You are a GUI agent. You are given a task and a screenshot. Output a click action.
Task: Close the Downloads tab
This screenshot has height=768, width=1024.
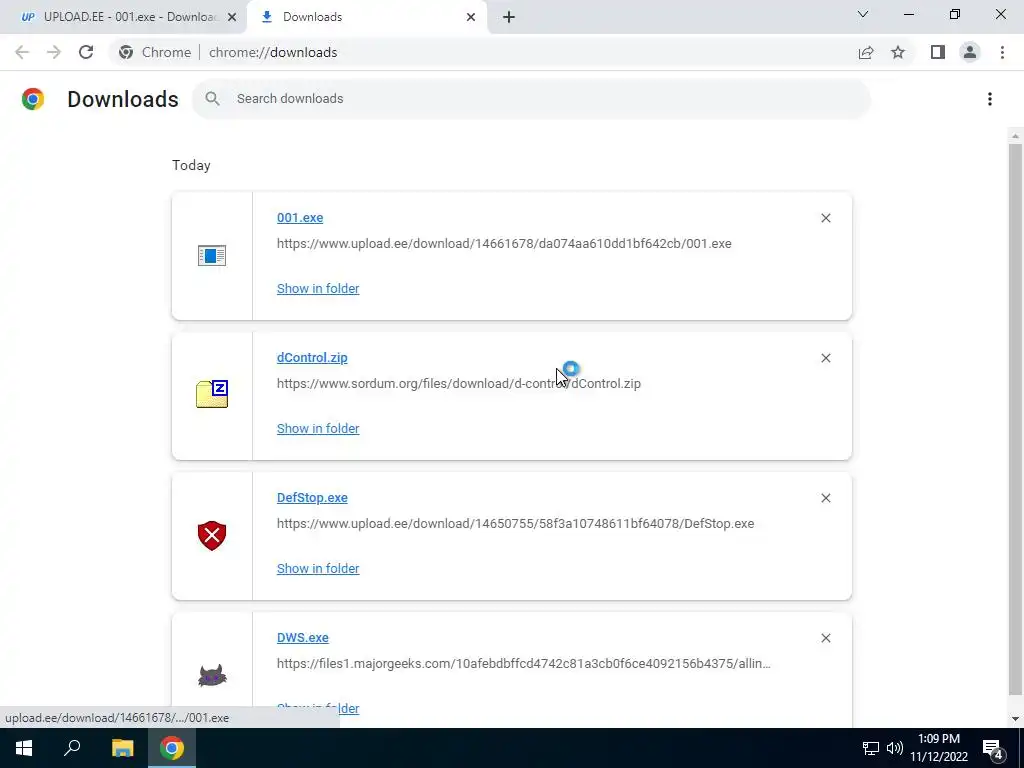(471, 17)
